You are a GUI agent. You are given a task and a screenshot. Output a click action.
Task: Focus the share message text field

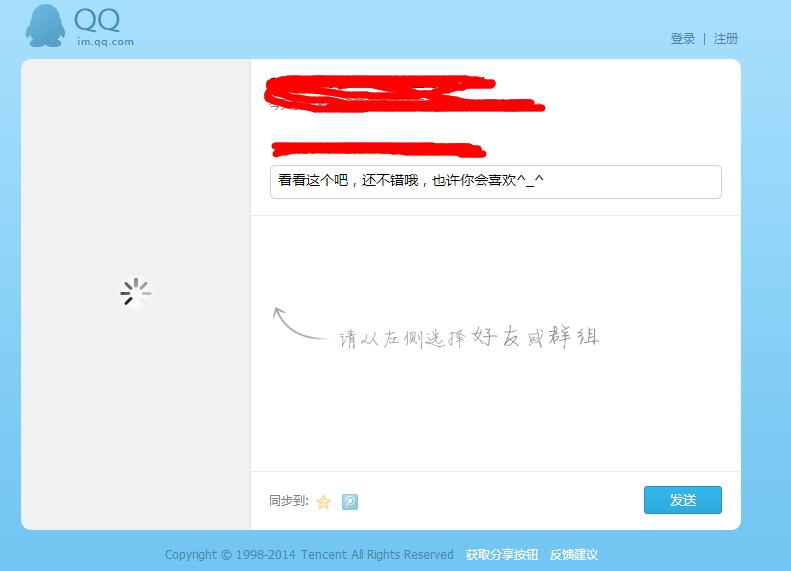coord(495,182)
